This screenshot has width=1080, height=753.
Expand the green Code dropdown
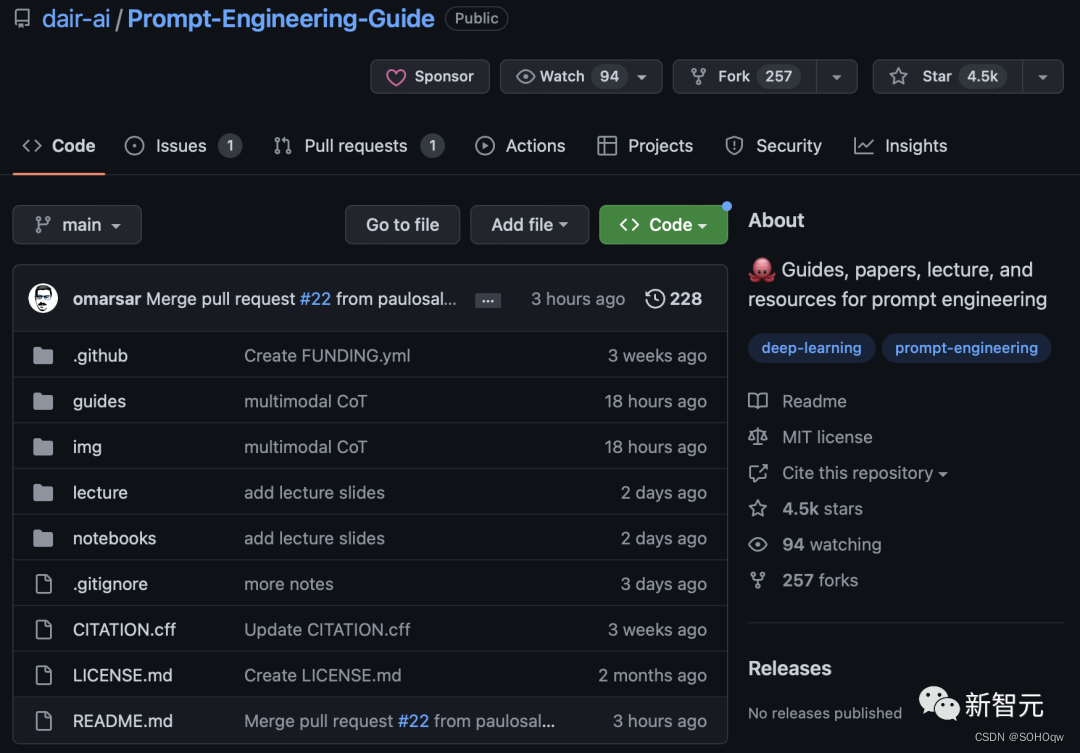[663, 224]
